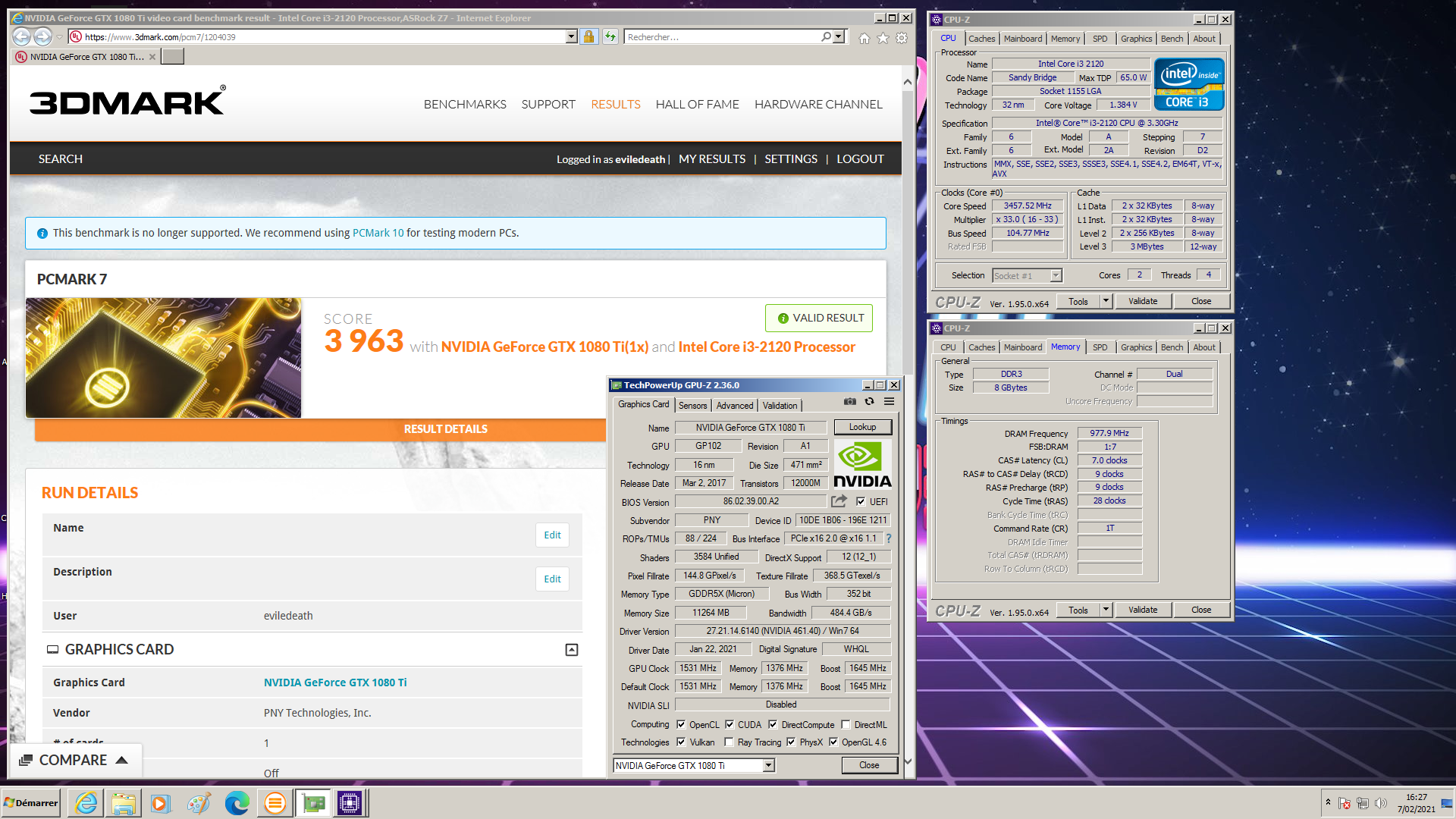Toggle the DirectML checkbox
This screenshot has width=1456, height=819.
(x=846, y=724)
